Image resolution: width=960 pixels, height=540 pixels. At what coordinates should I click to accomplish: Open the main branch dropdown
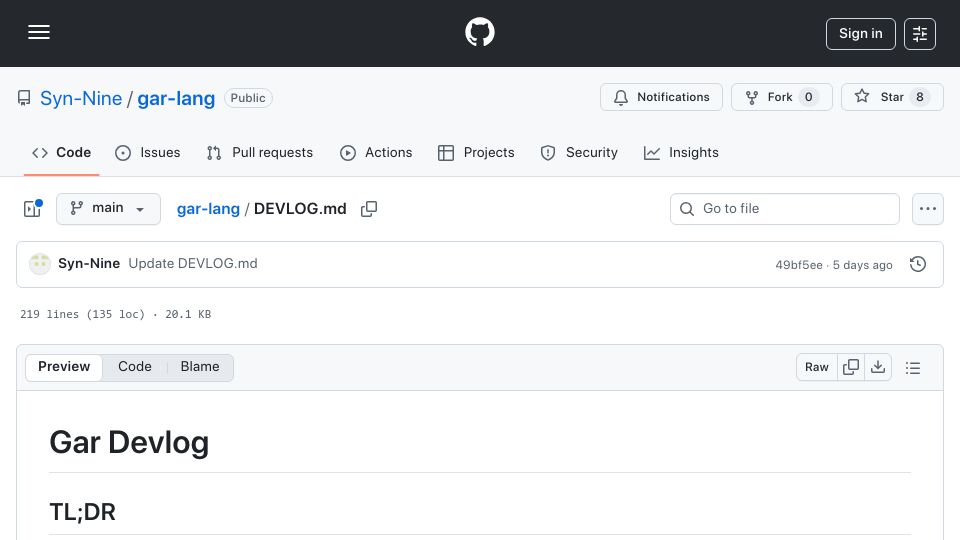[108, 209]
